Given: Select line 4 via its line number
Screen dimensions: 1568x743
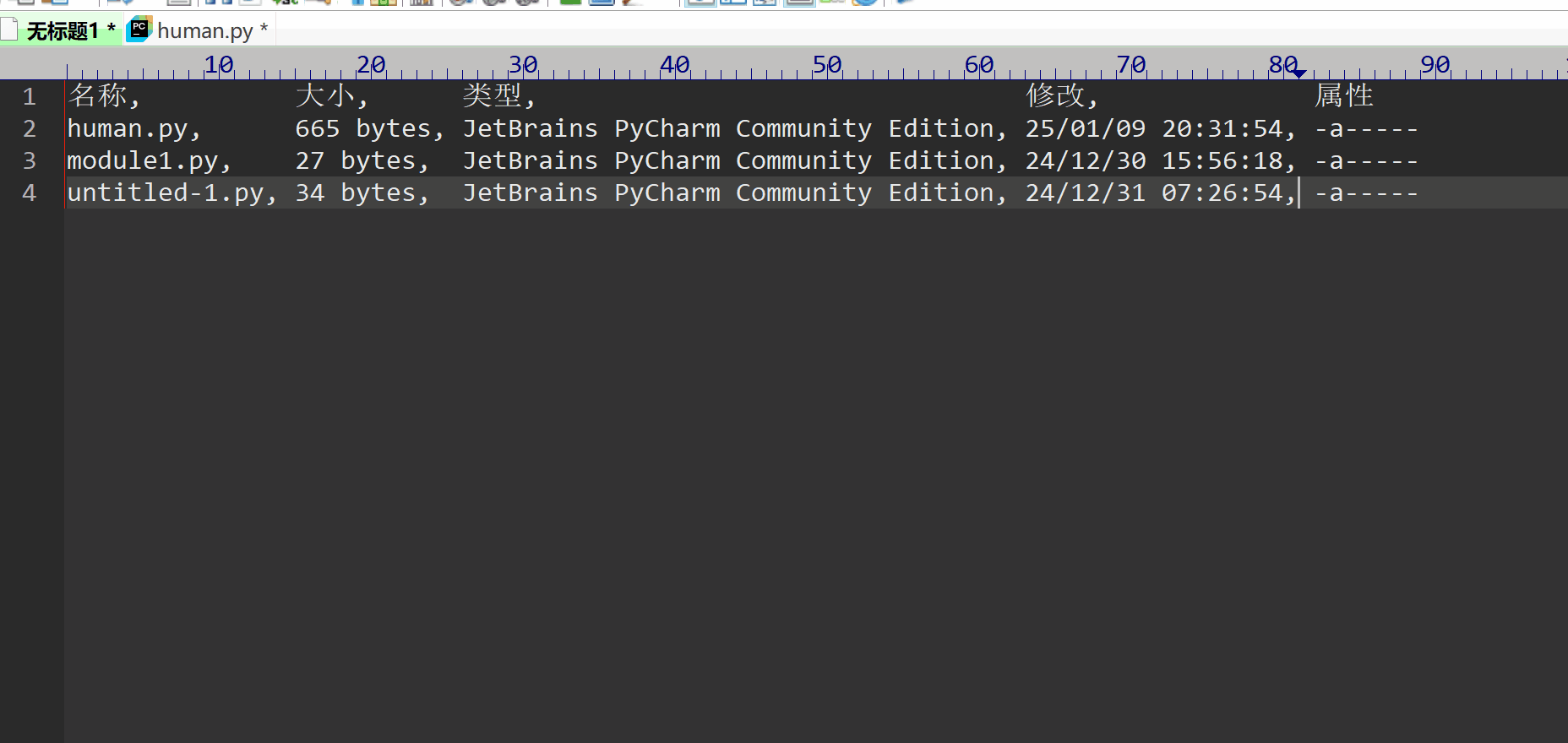Looking at the screenshot, I should click(x=30, y=193).
